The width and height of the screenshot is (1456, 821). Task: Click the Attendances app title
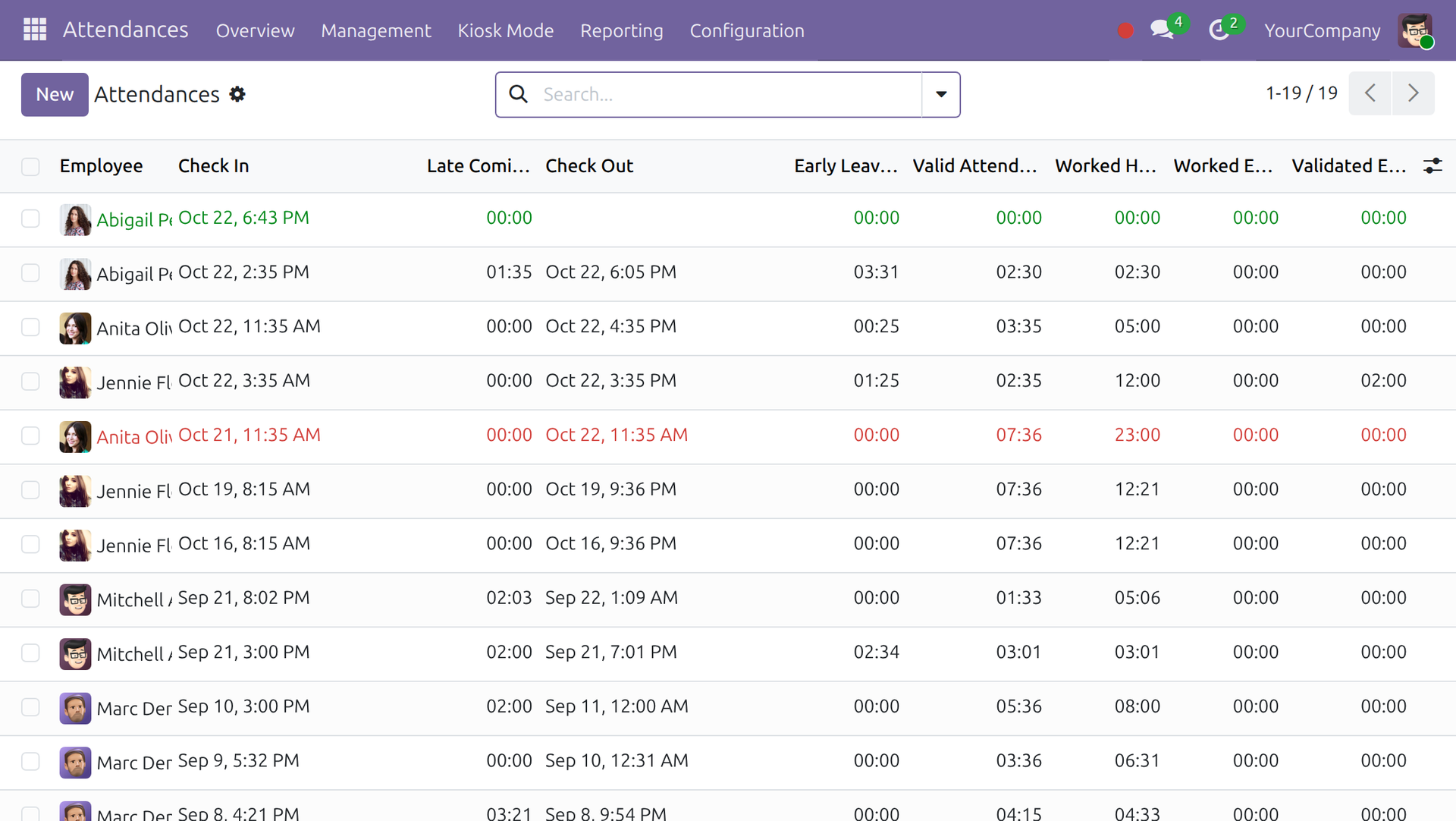pyautogui.click(x=126, y=30)
